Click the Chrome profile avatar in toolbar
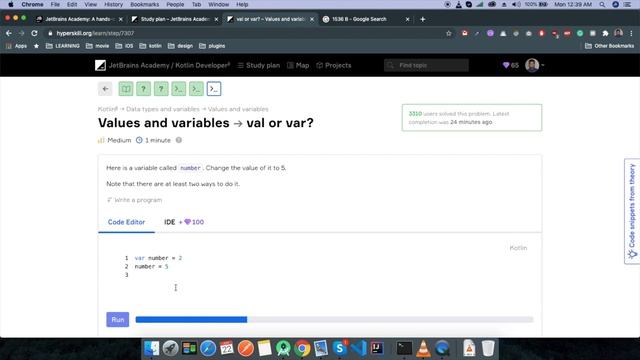 (x=618, y=33)
